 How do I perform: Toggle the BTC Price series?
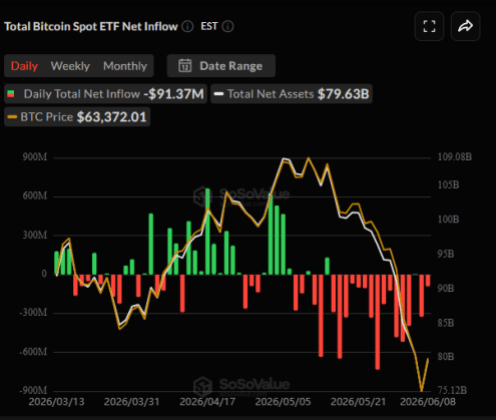77,117
